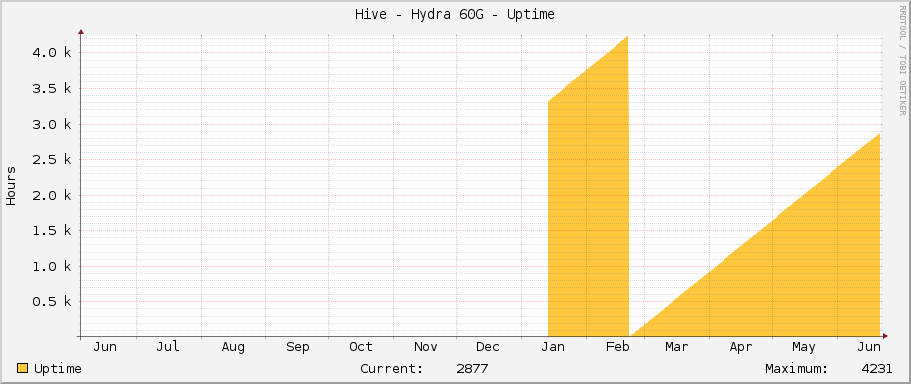Select the maximum value 4231
The image size is (911, 384).
(877, 369)
